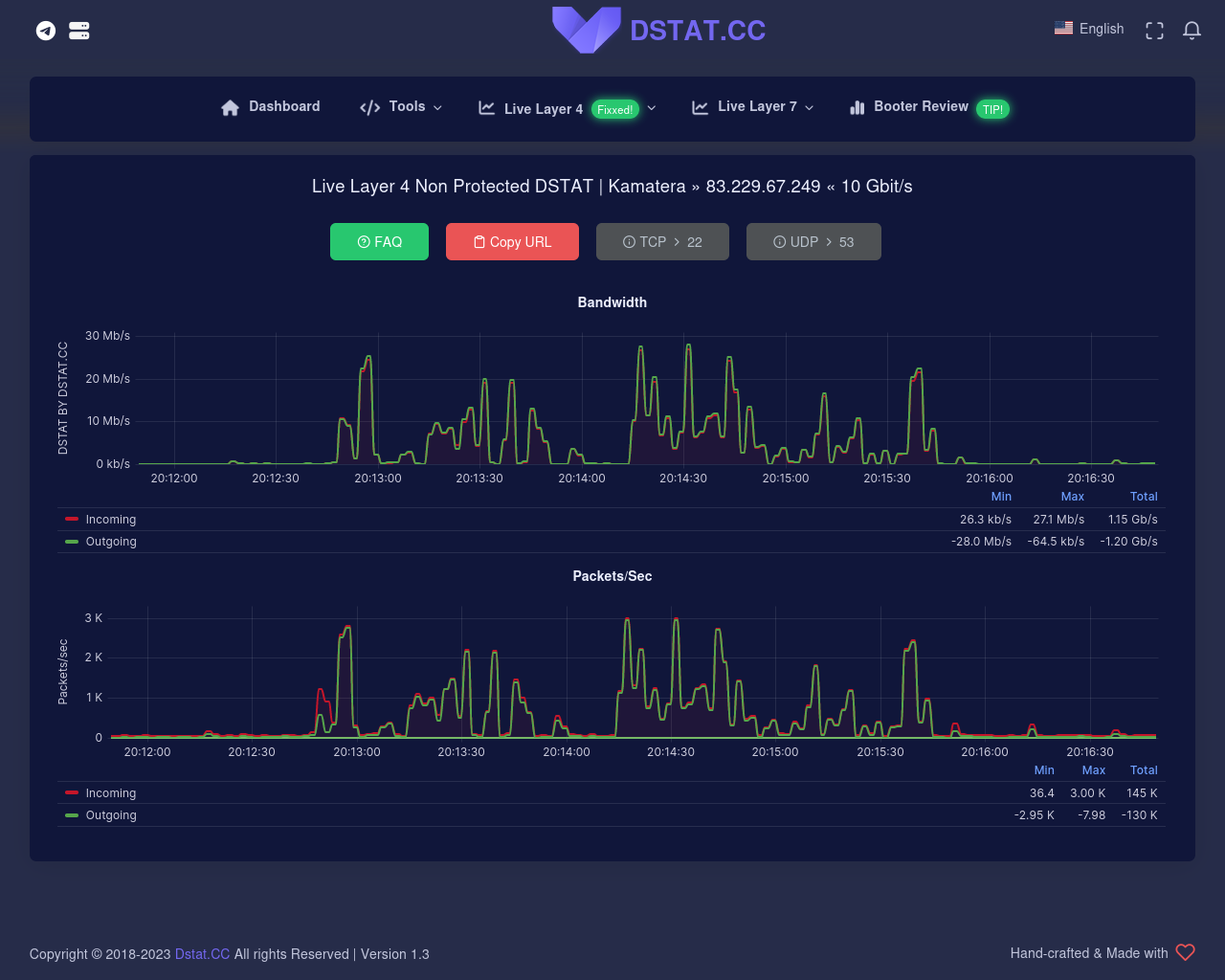Screen dimensions: 1225x980
Task: Click the Packets/Sec chart title
Action: 612,576
